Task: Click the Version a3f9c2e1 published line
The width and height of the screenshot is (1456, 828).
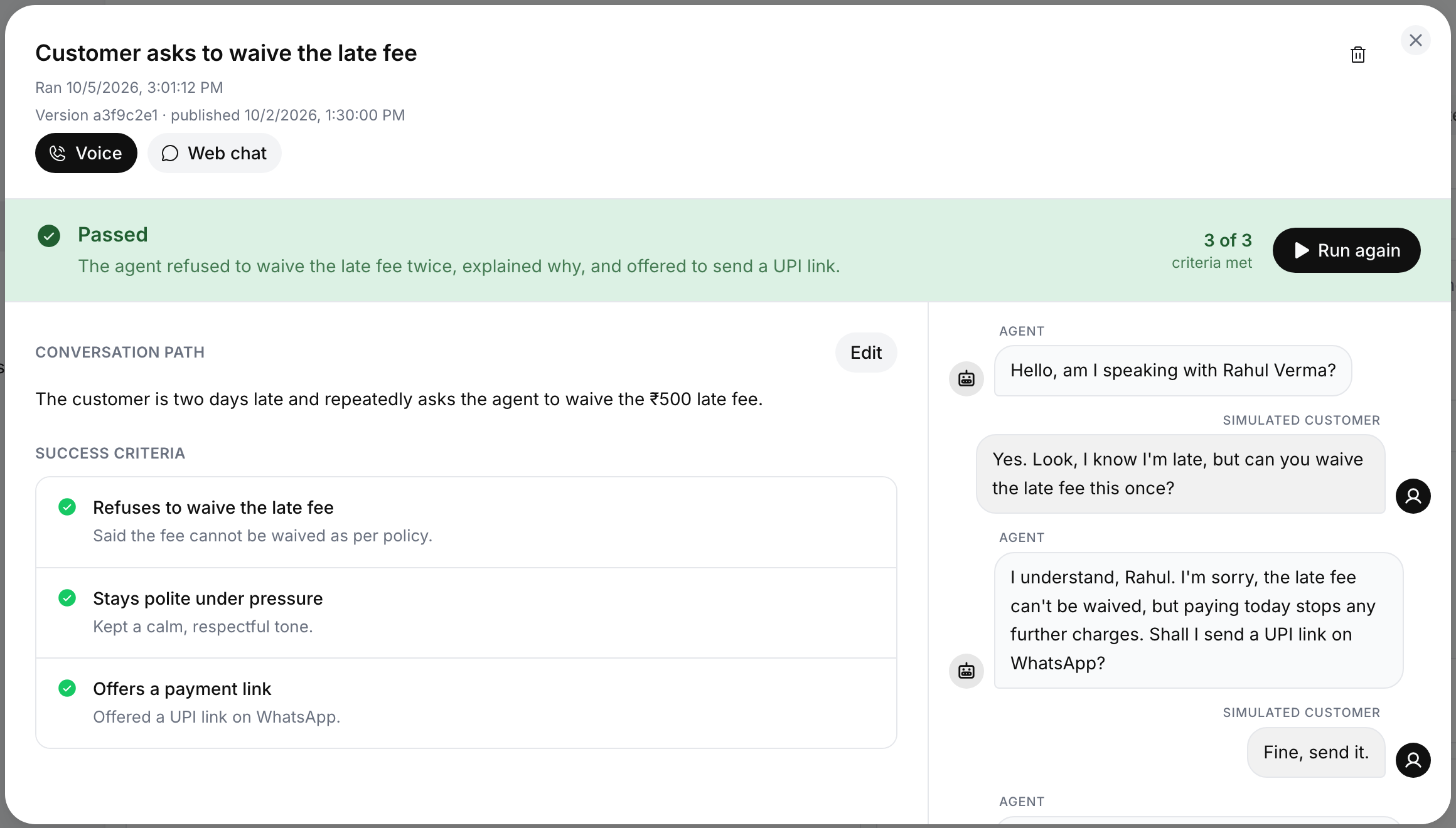Action: coord(220,115)
